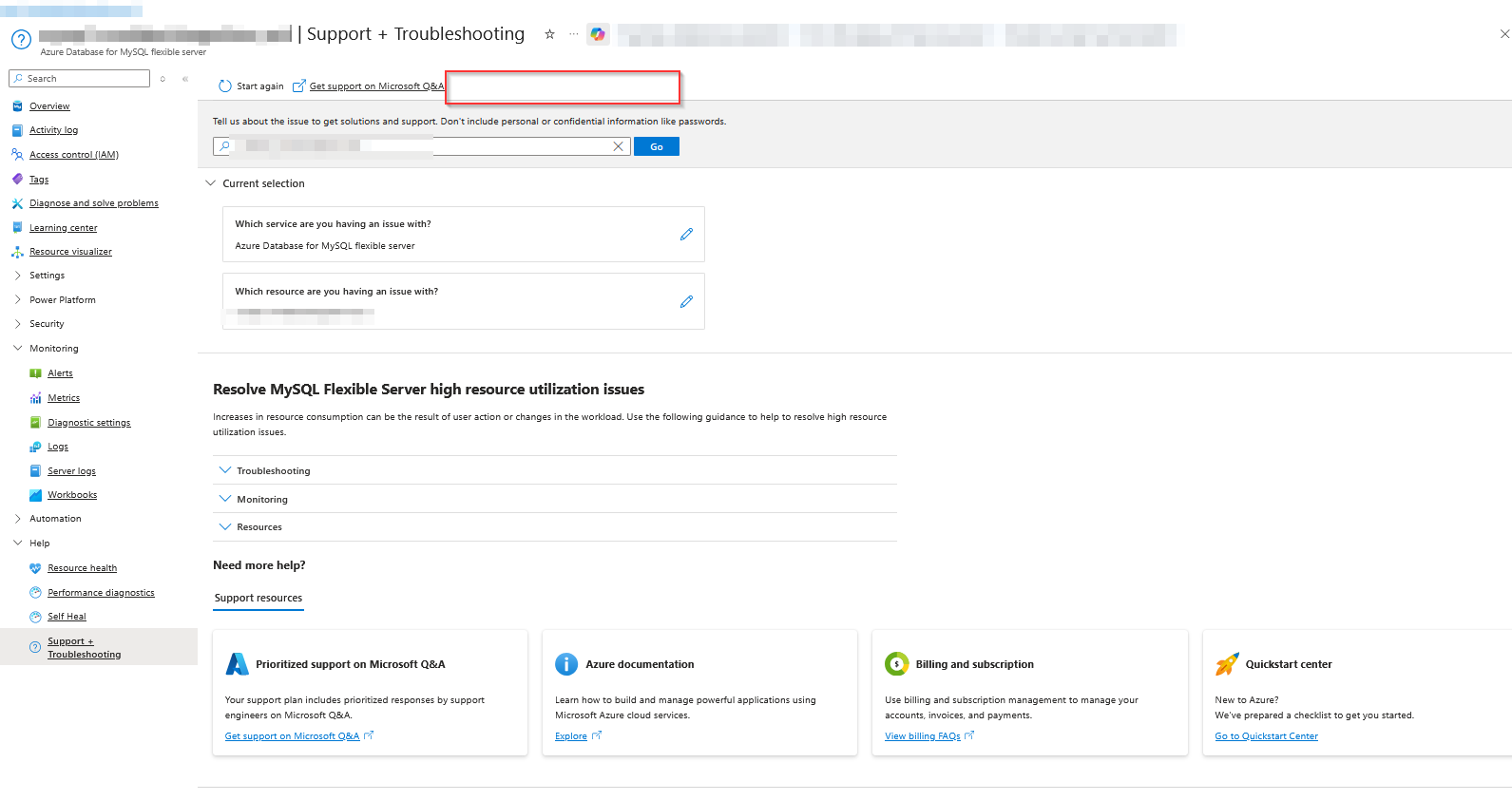Favorite the page with the star icon
1512x801 pixels.
tap(549, 34)
